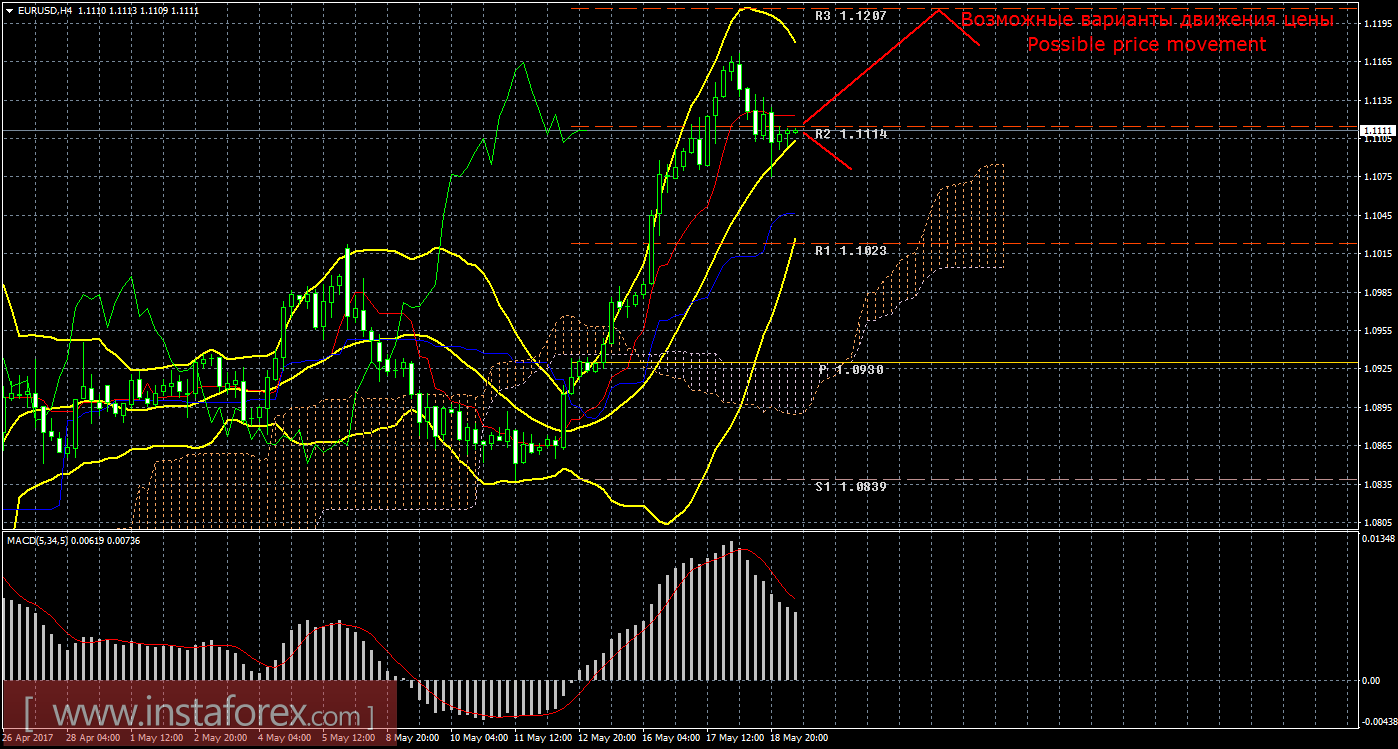The image size is (1398, 749).
Task: Open the www.instaforex.com watermark link
Action: [198, 716]
